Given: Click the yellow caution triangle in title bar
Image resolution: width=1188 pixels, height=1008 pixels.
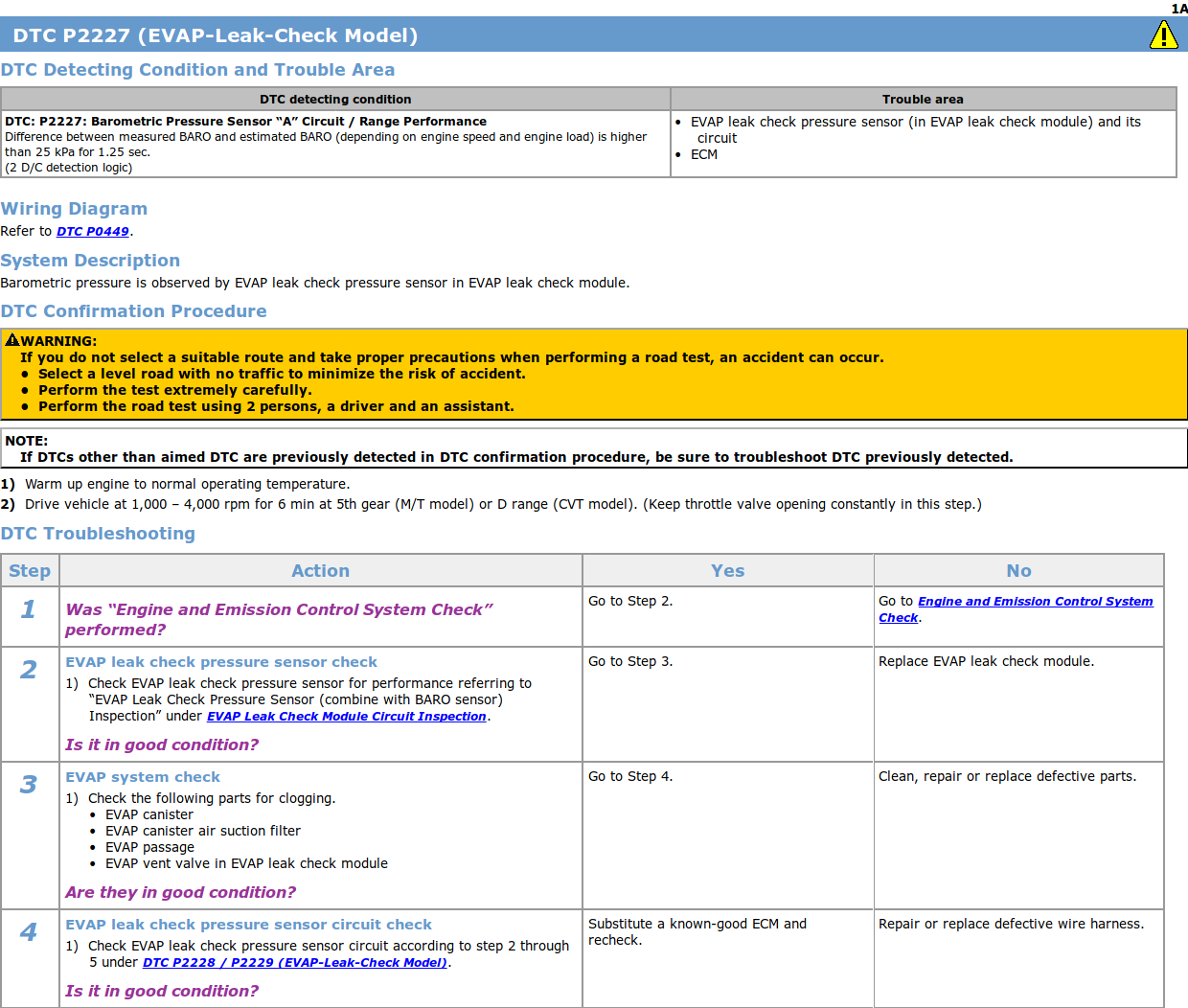Looking at the screenshot, I should coord(1163,35).
